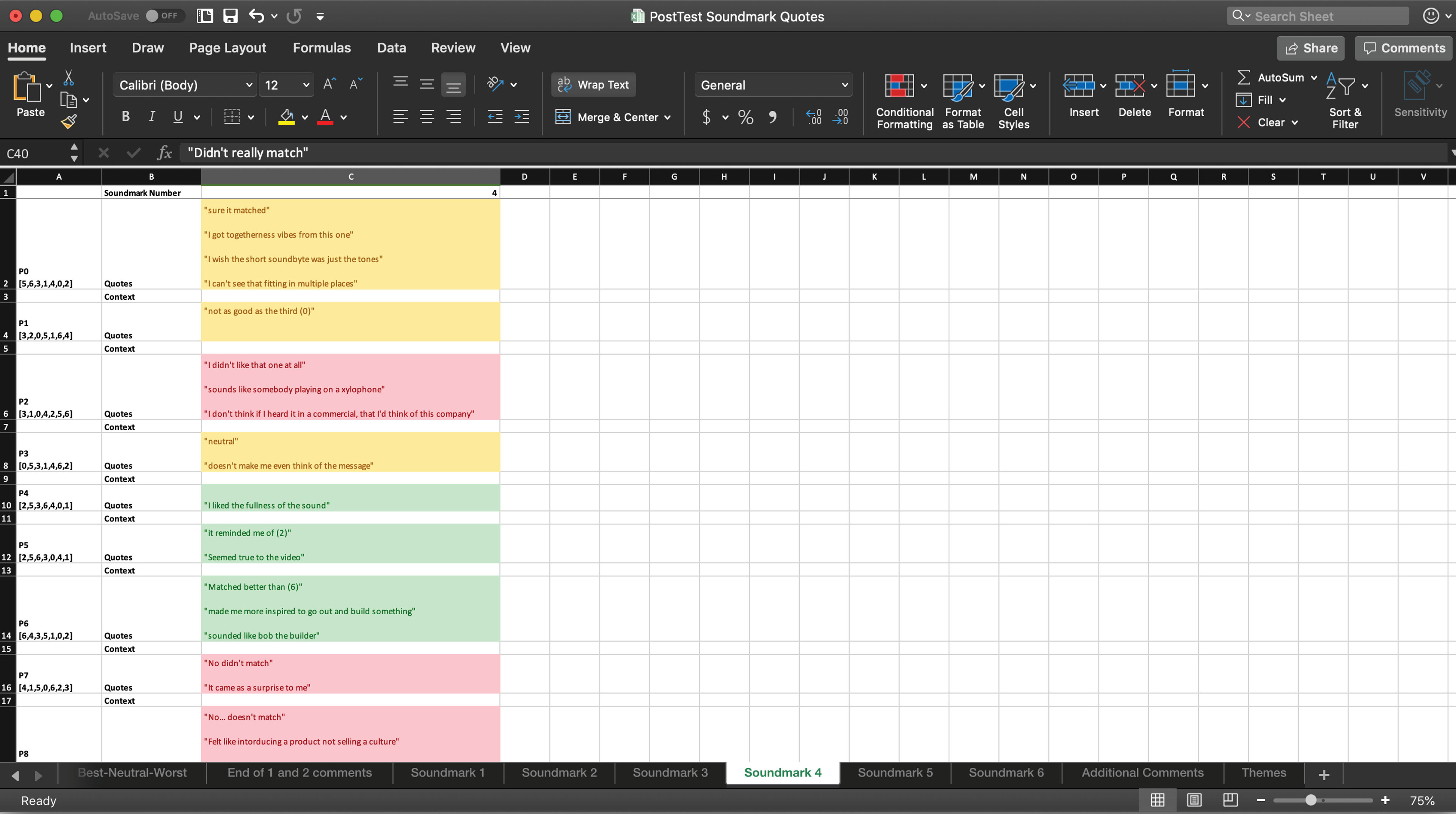Click the Format Painter brush icon
The height and width of the screenshot is (814, 1456).
pyautogui.click(x=69, y=121)
